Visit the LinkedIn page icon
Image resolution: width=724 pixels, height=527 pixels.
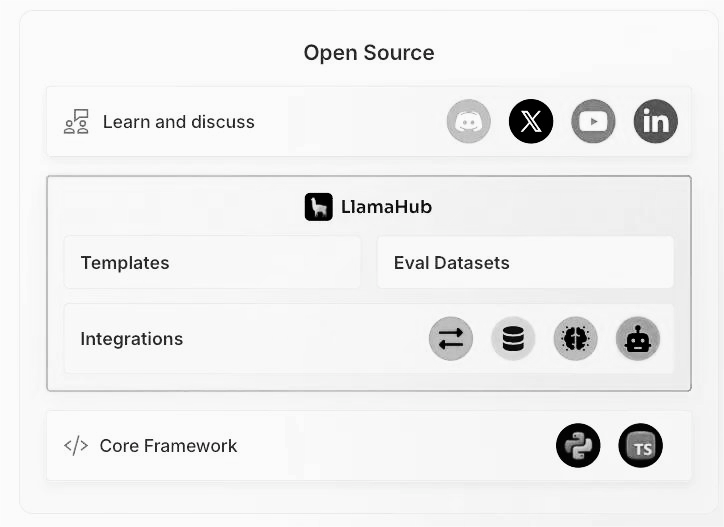click(x=656, y=121)
